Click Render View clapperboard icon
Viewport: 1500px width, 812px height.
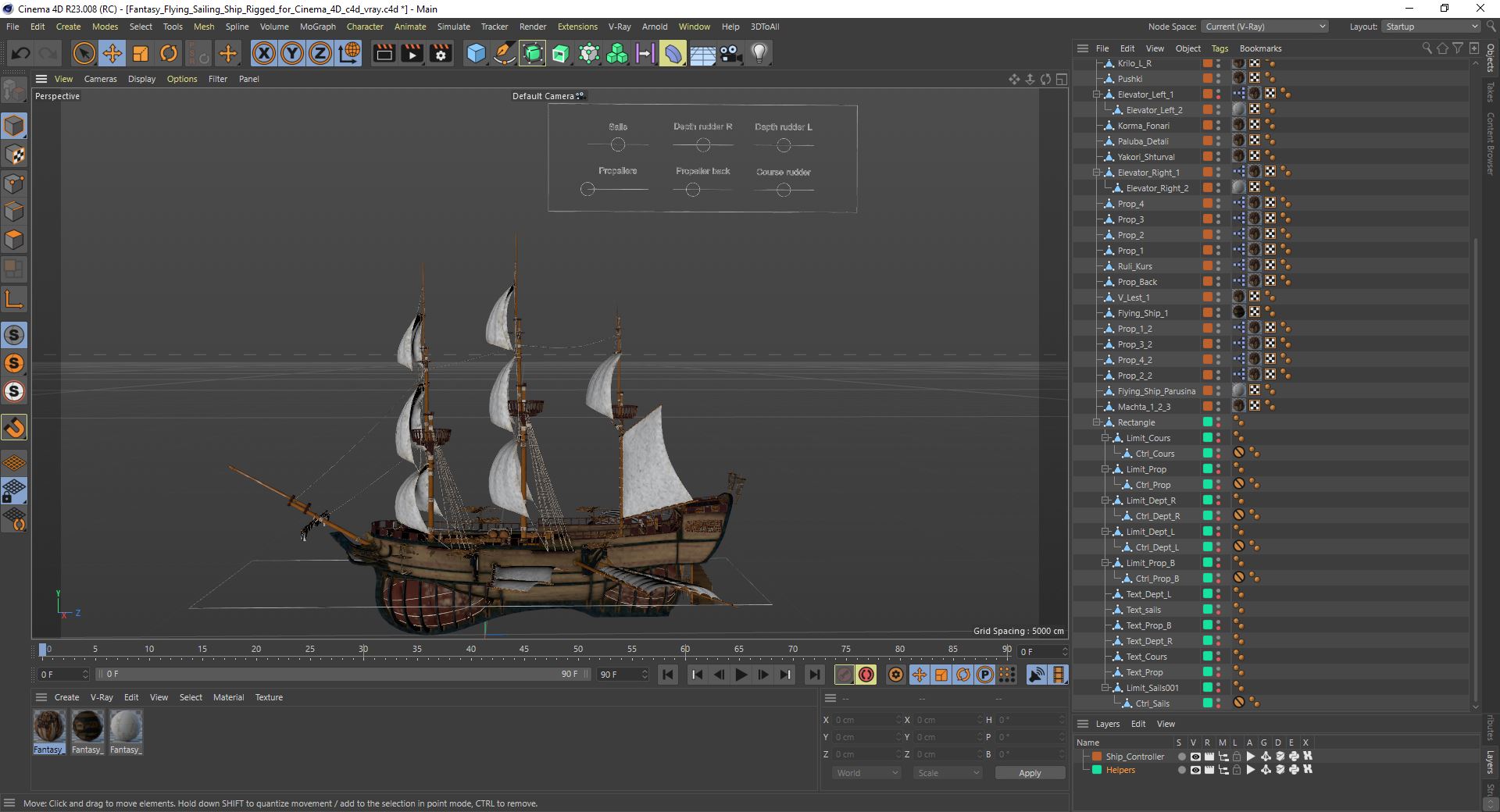[x=384, y=53]
